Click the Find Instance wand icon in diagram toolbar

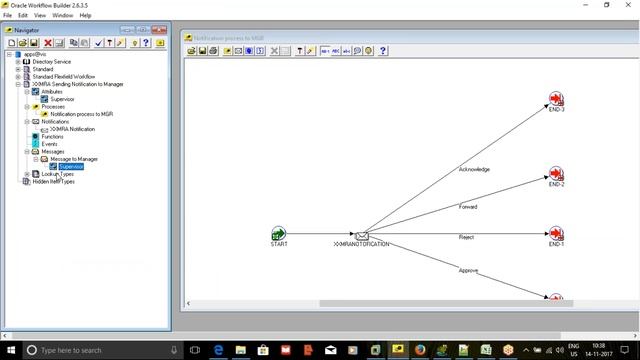coord(310,51)
